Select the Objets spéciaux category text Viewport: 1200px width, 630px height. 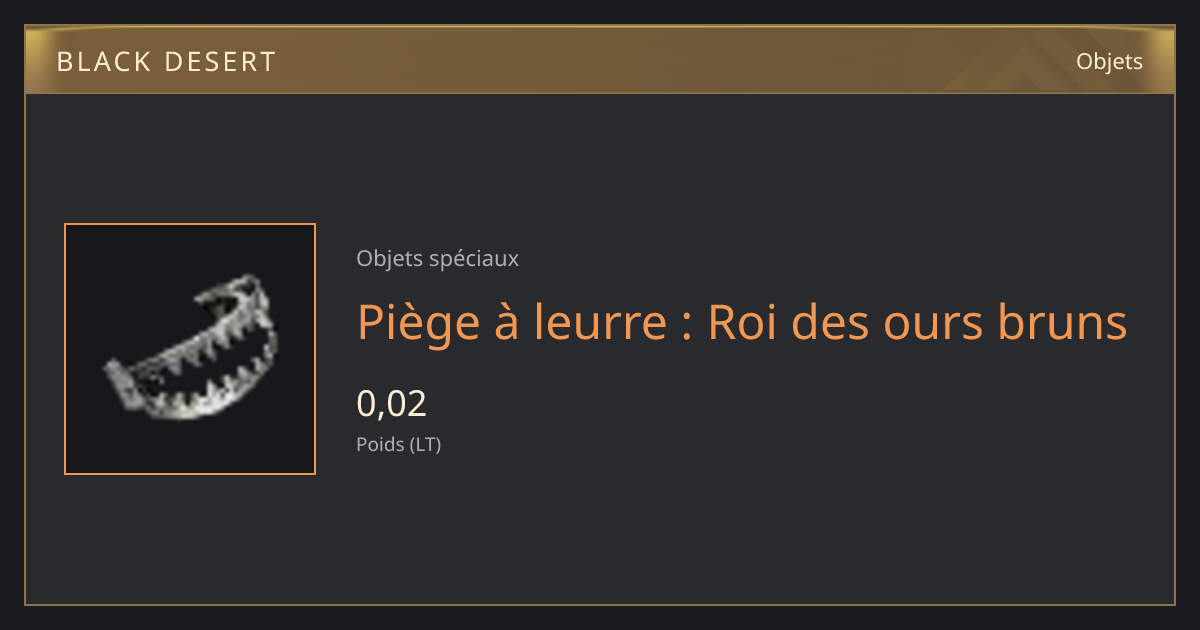pos(437,259)
